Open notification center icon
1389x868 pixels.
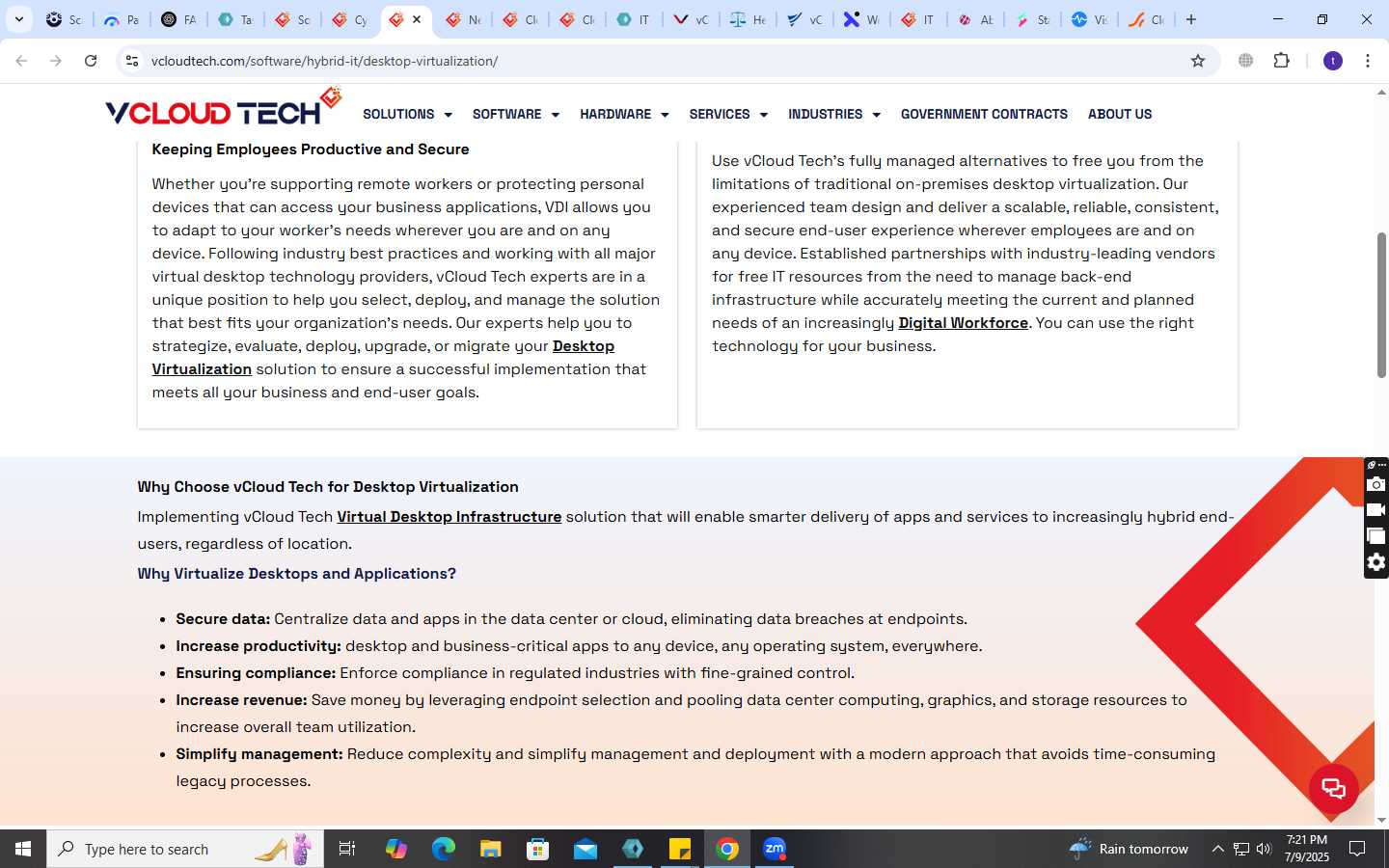[x=1357, y=849]
